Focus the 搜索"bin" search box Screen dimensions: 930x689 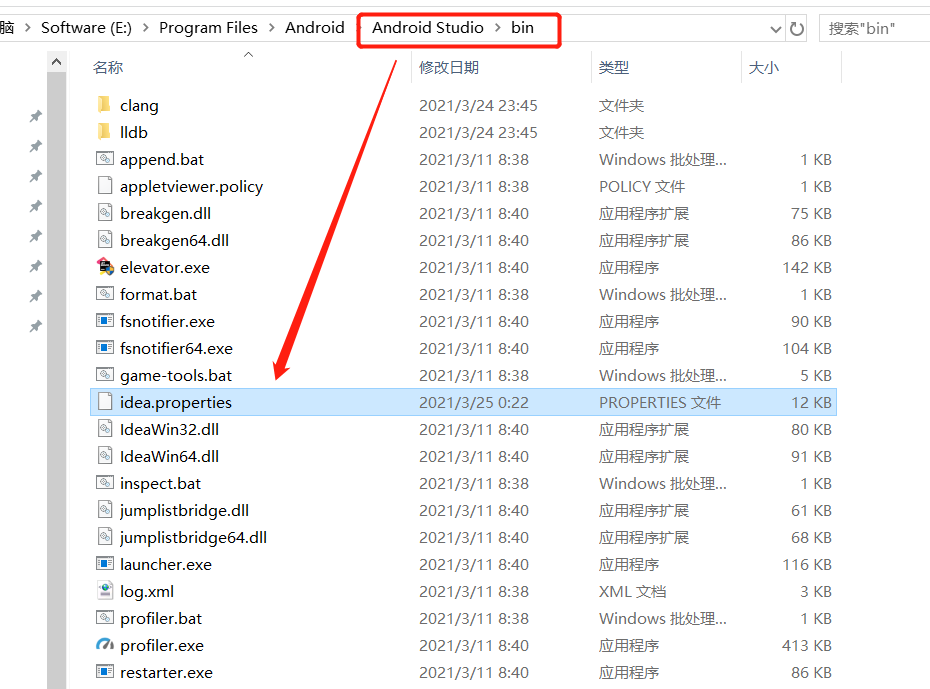click(874, 28)
